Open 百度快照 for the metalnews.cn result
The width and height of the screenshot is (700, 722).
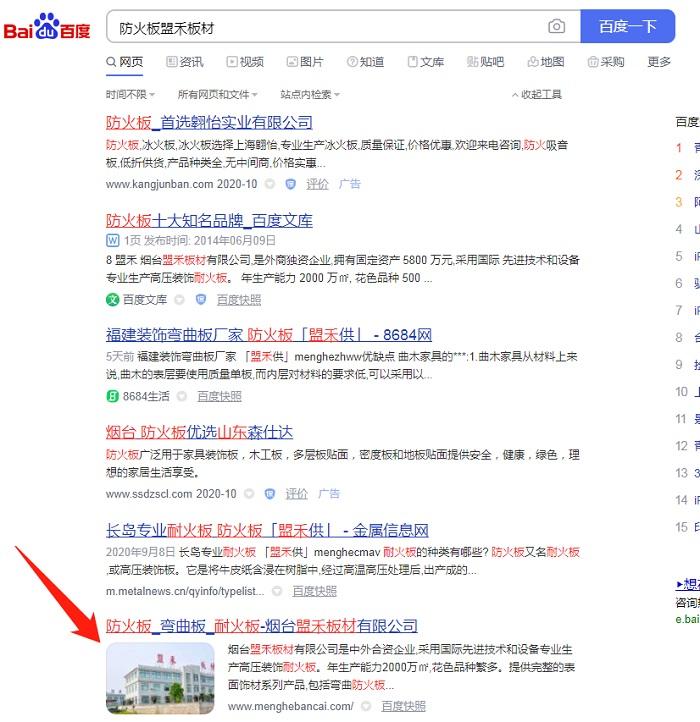[x=315, y=591]
